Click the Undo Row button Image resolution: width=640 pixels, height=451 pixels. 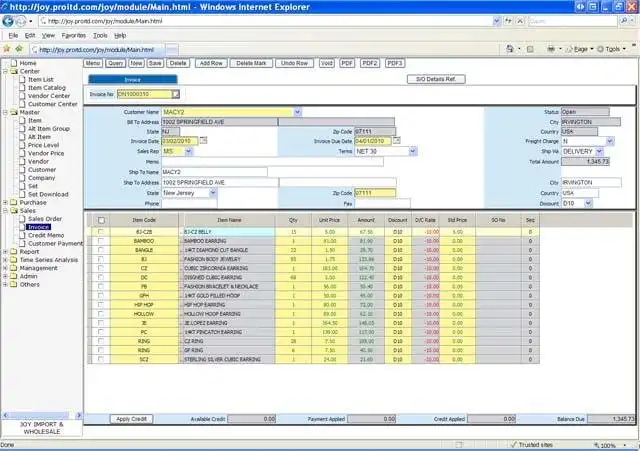(294, 63)
